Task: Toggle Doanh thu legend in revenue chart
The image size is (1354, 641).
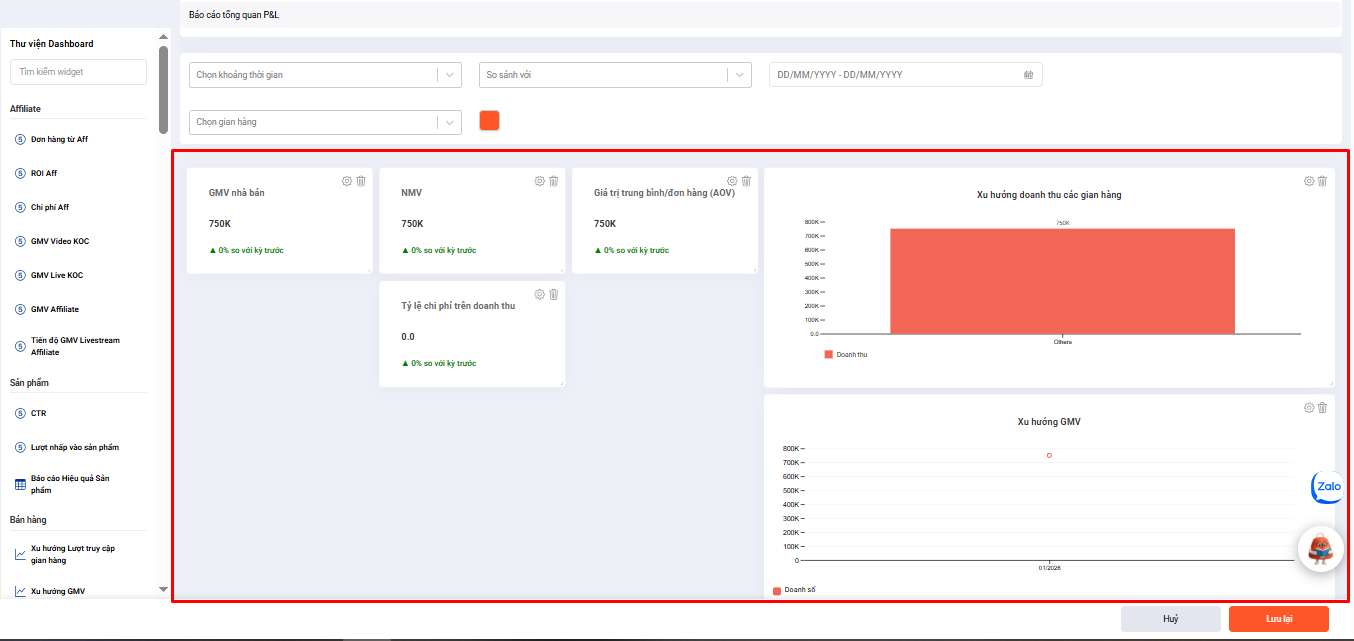Action: (x=846, y=354)
